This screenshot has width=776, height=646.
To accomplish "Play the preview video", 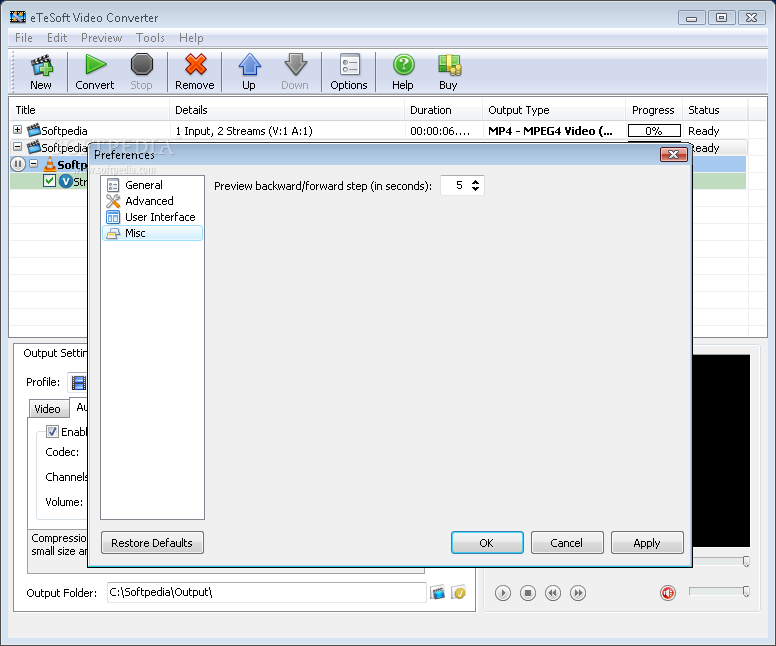I will click(x=503, y=593).
